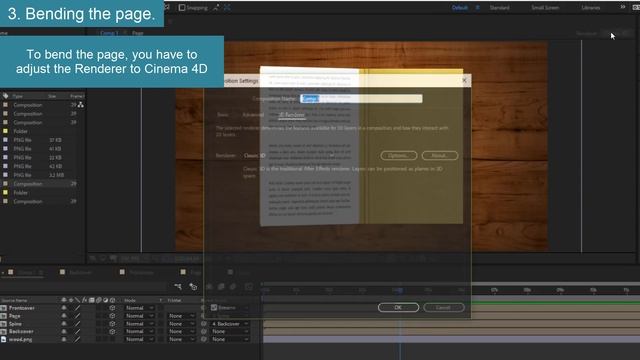Screen dimensions: 640x360
Task: Click quality switch for Frontcover layer
Action: point(77,308)
